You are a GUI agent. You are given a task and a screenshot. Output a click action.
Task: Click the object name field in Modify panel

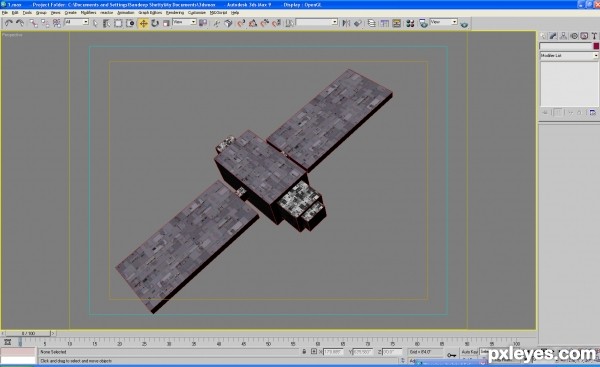click(x=566, y=46)
